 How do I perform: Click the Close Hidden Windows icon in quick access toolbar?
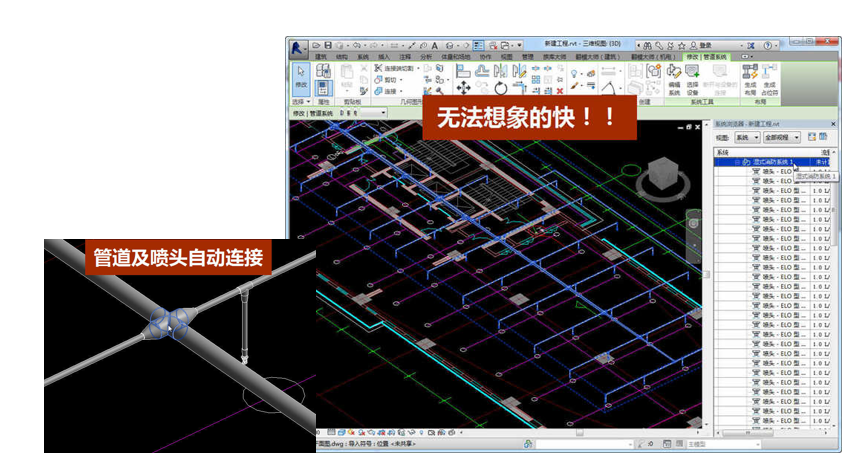493,46
